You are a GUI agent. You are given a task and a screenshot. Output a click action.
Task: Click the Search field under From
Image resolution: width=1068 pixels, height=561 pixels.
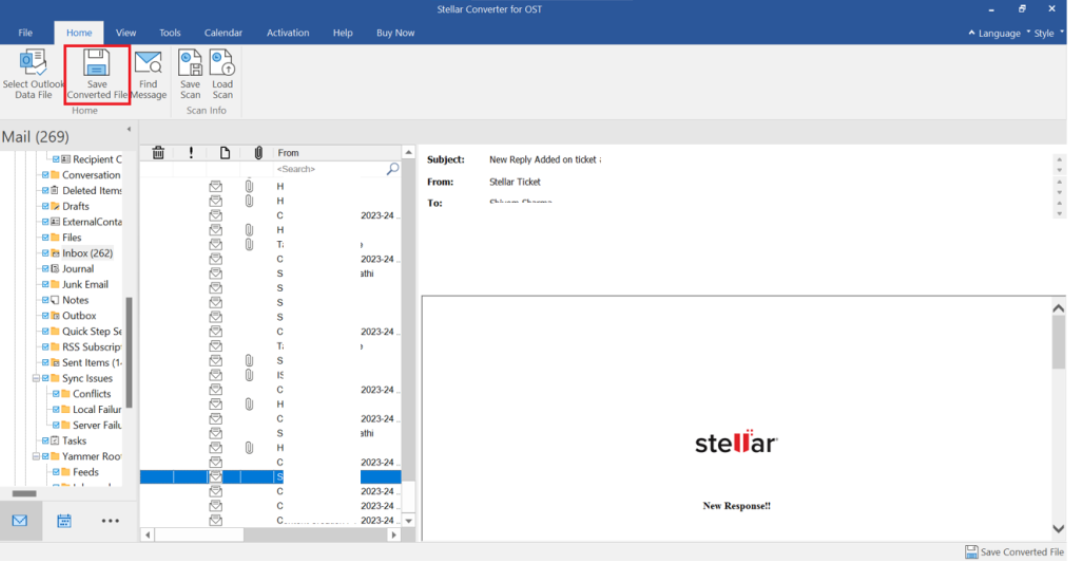pyautogui.click(x=329, y=168)
